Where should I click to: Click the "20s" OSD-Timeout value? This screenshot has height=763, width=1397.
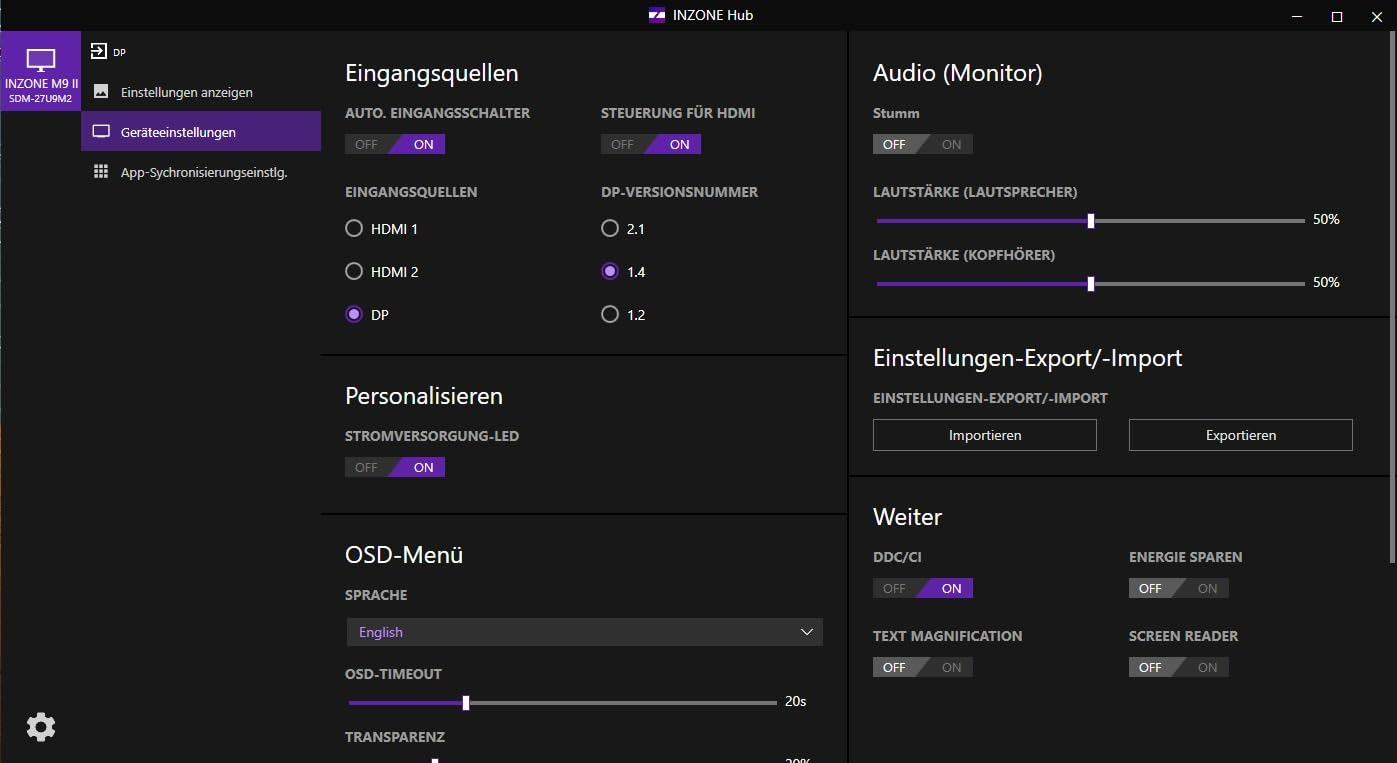795,702
